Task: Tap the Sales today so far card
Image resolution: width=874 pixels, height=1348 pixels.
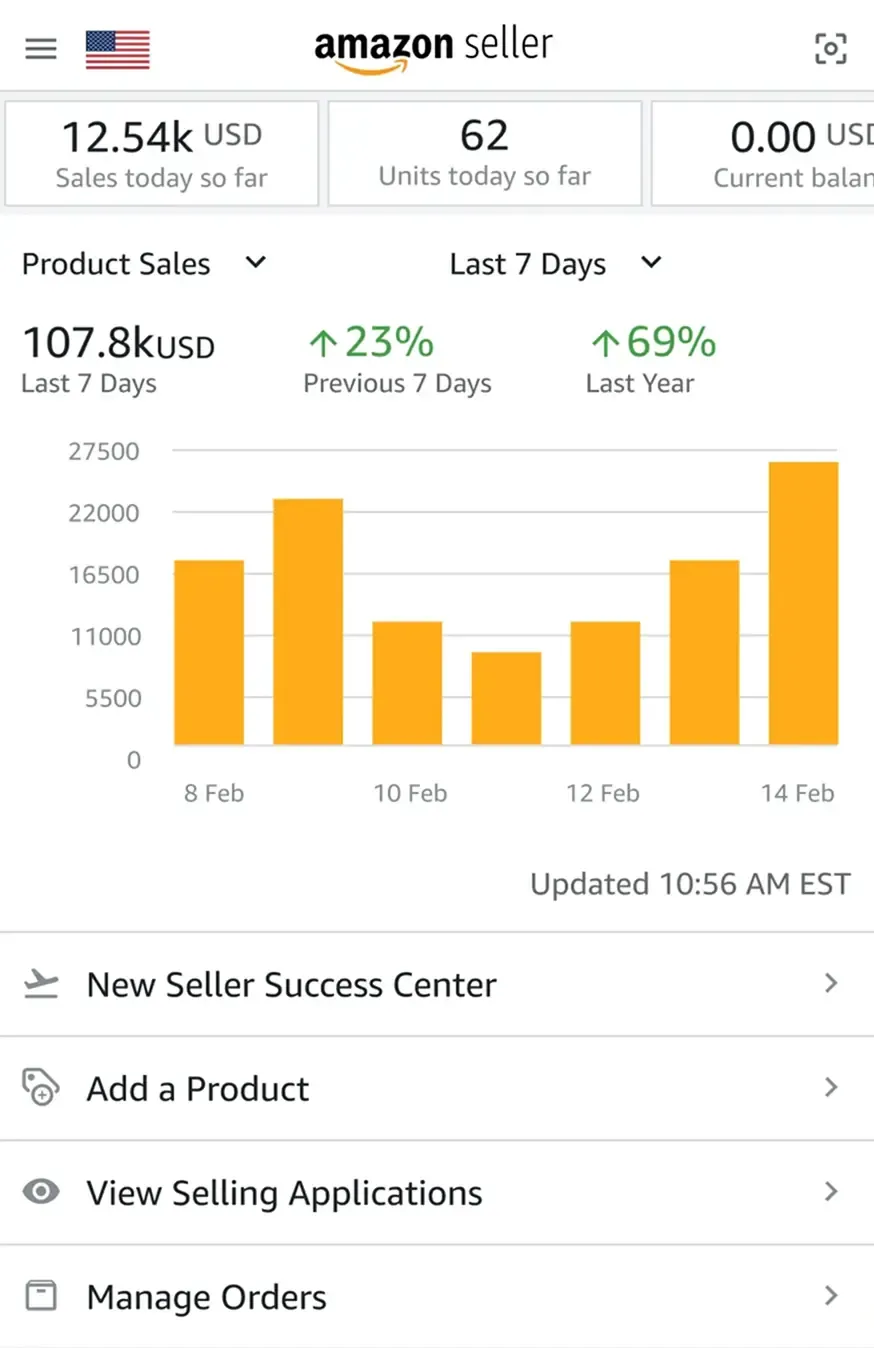Action: coord(162,153)
